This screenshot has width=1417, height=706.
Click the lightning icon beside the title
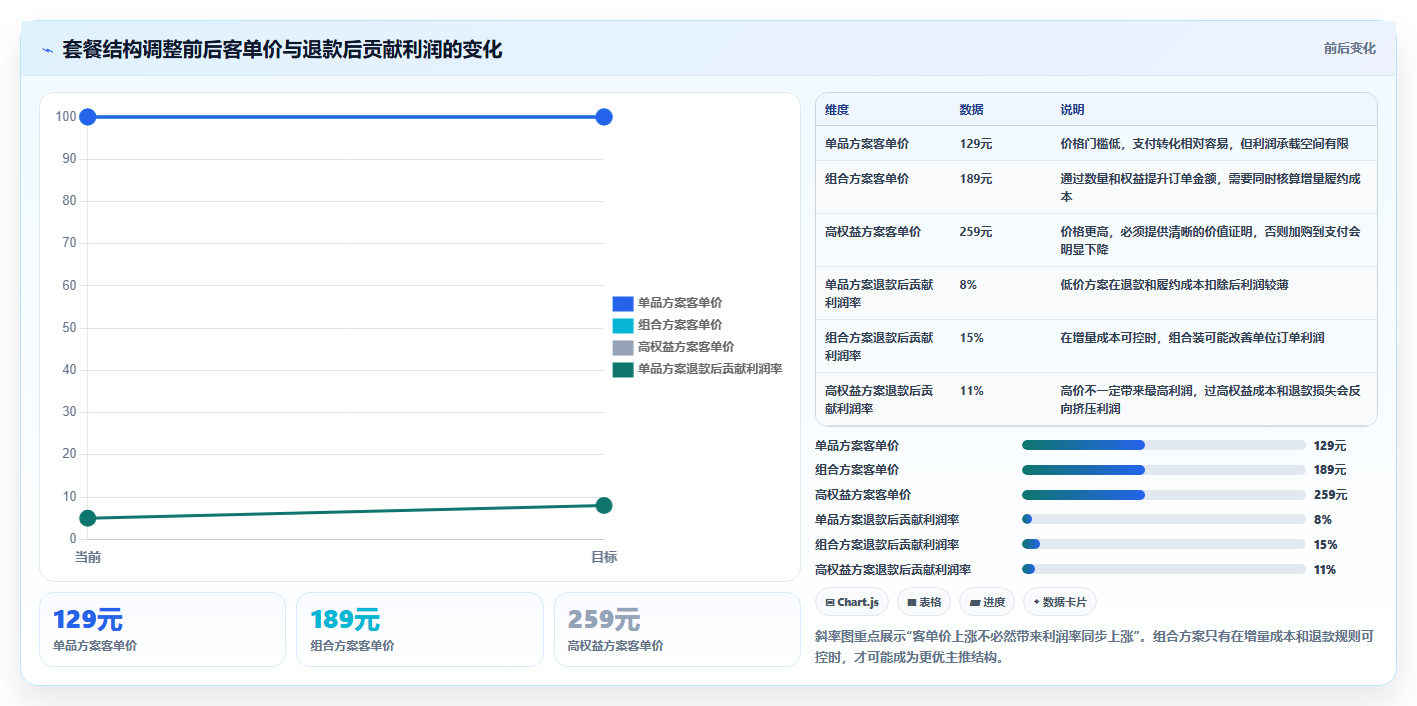[x=48, y=50]
